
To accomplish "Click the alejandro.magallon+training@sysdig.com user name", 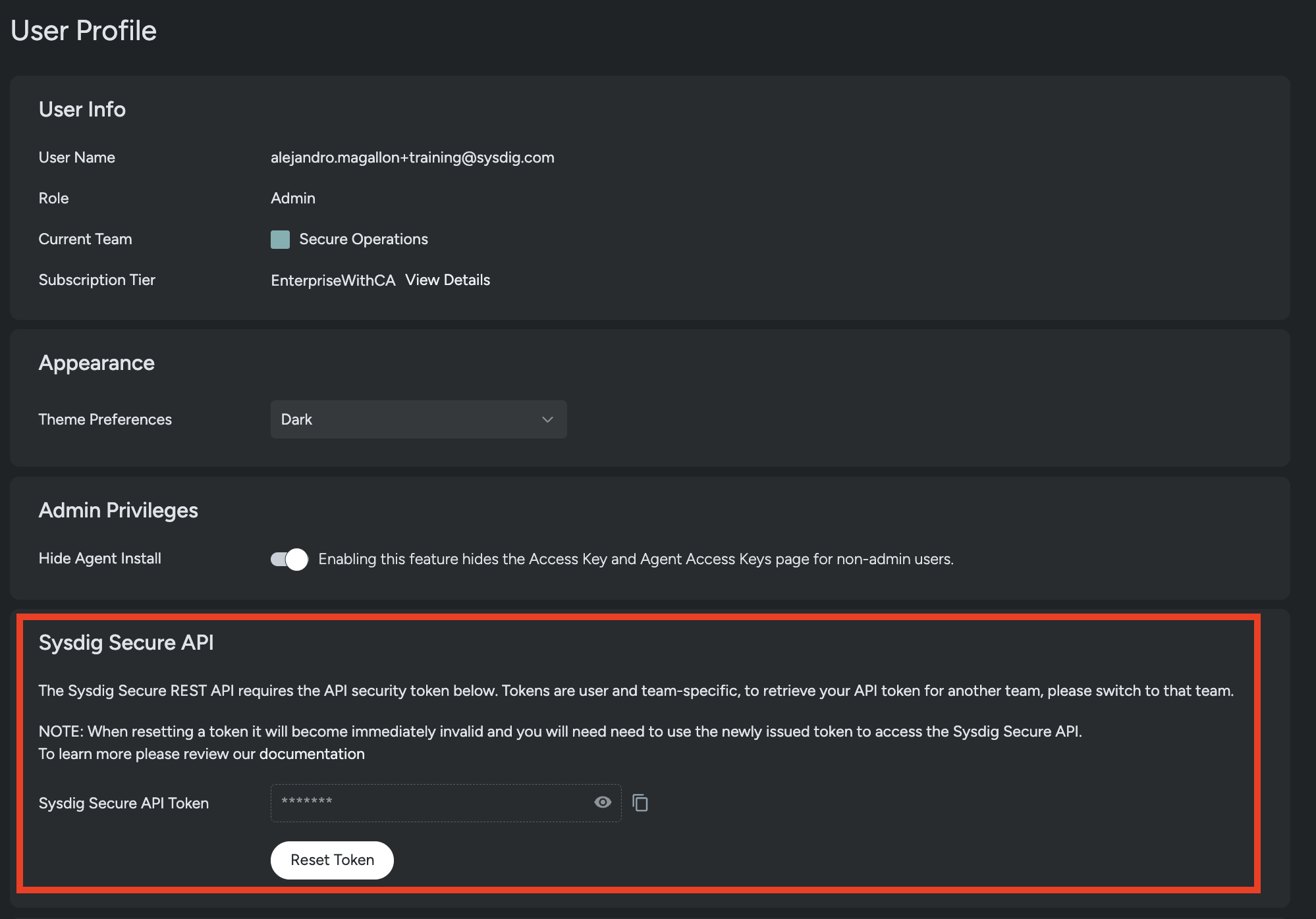I will 412,157.
